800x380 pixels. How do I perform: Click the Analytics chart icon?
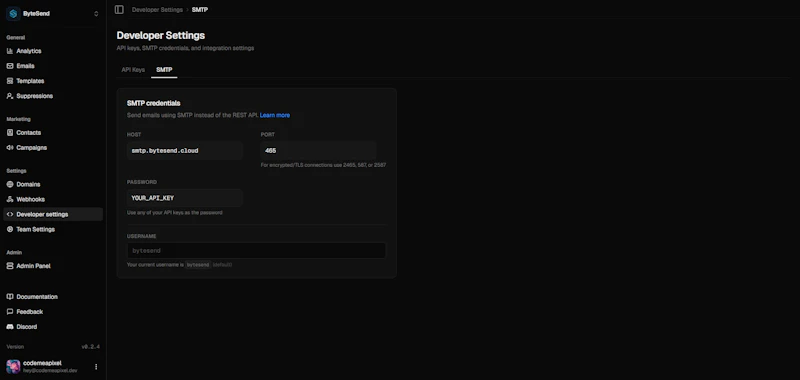10,51
